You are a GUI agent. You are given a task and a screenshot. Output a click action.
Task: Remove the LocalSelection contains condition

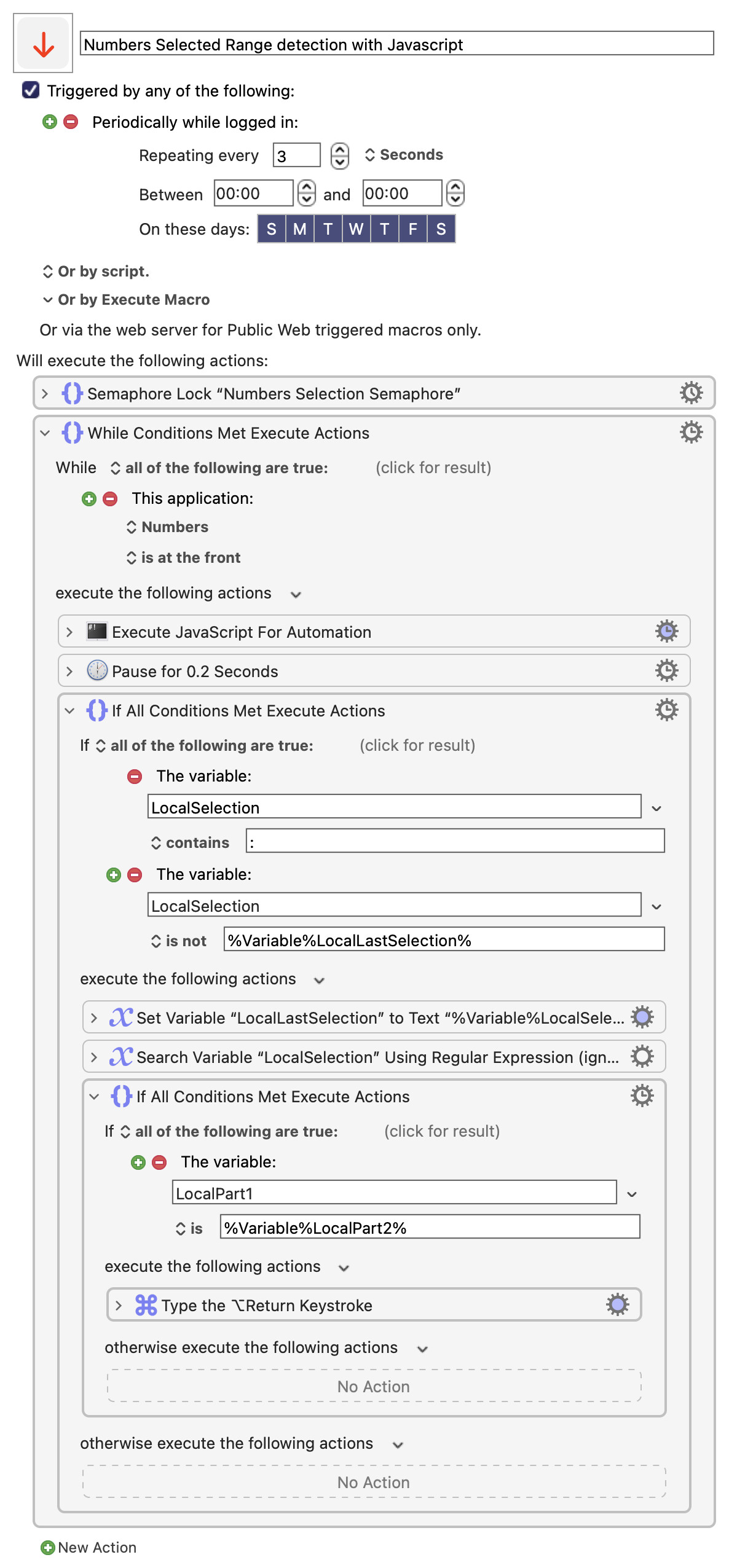coord(135,776)
